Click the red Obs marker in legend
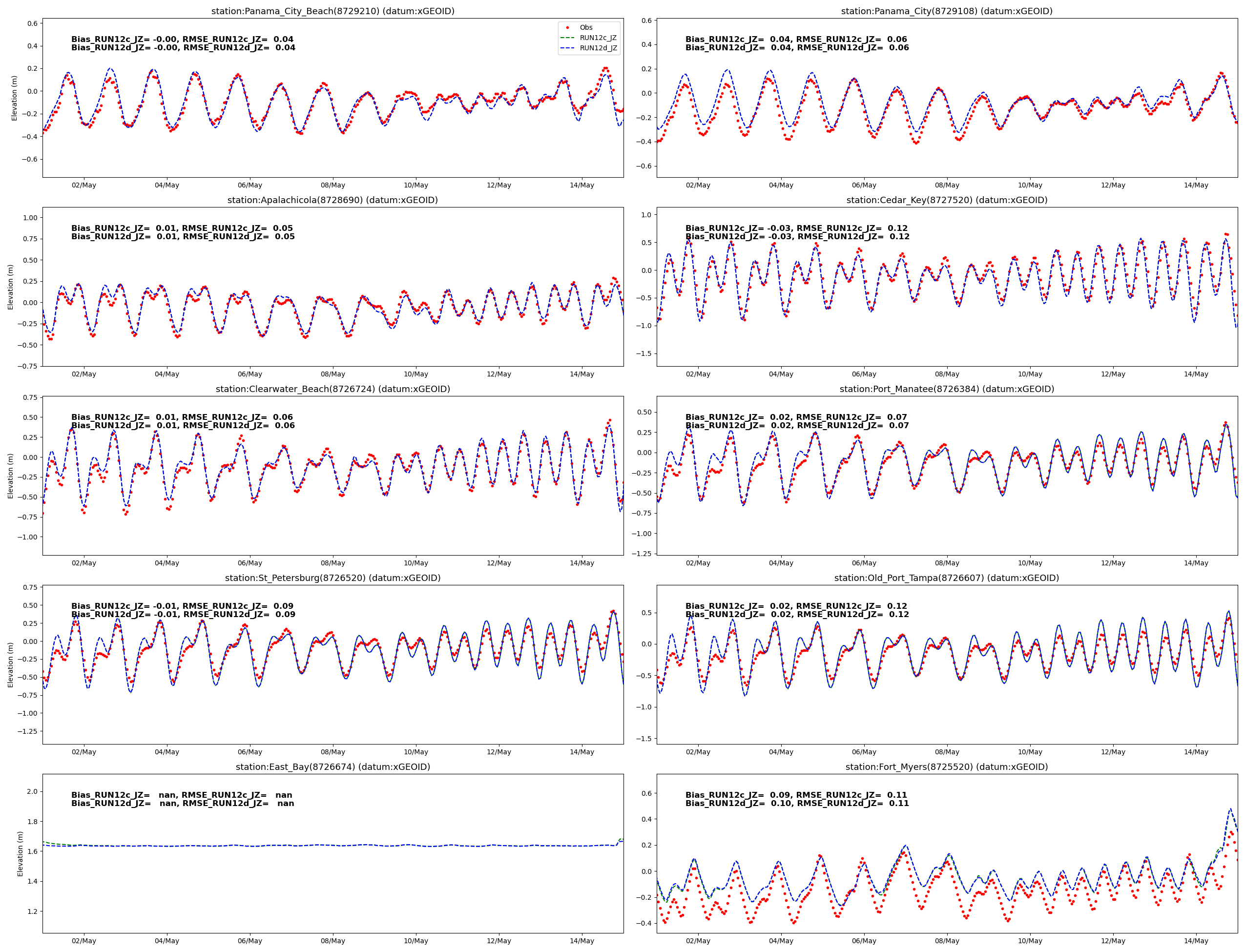This screenshot has height=952, width=1245. click(567, 27)
